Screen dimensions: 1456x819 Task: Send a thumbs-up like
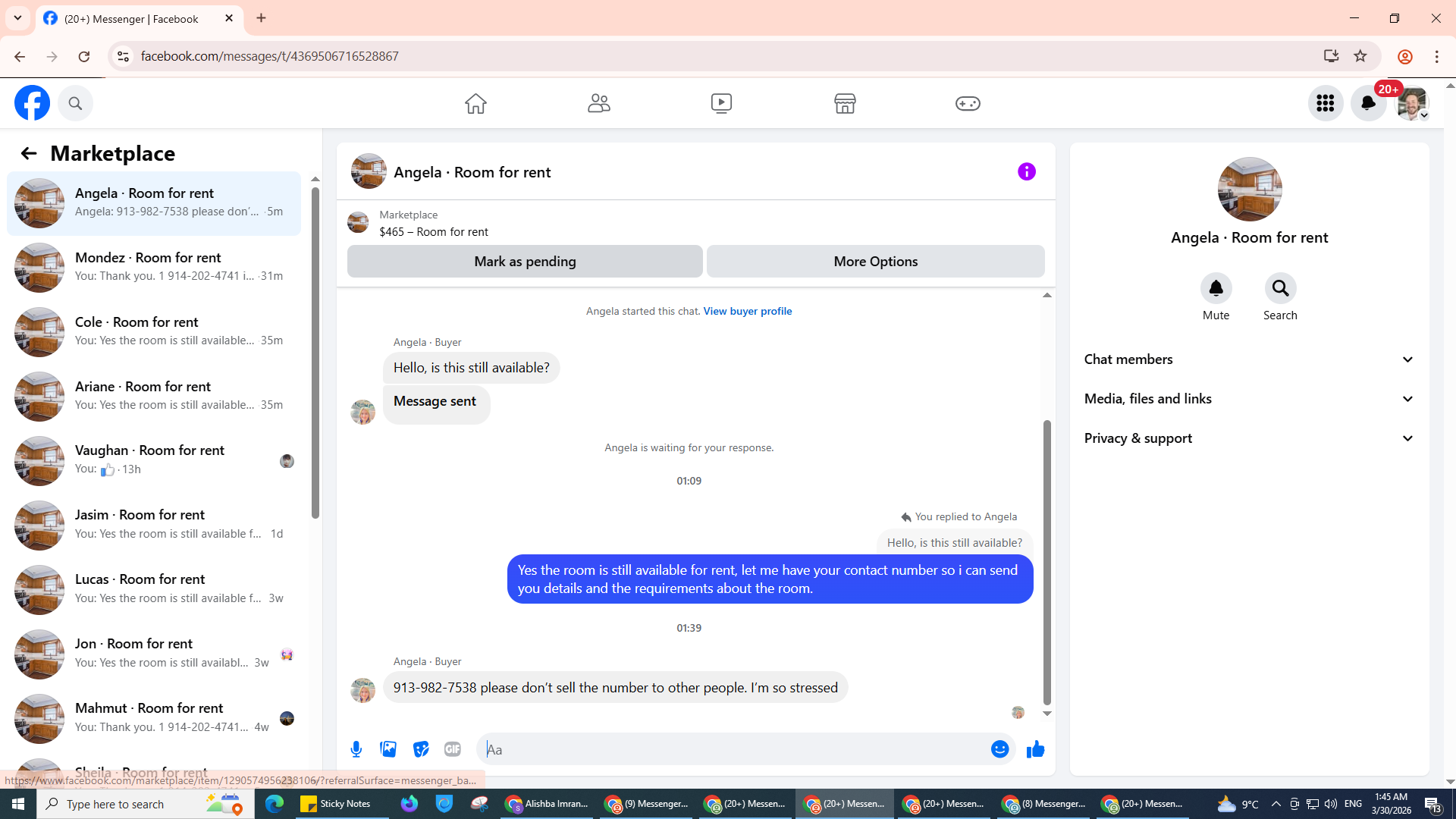pos(1035,749)
